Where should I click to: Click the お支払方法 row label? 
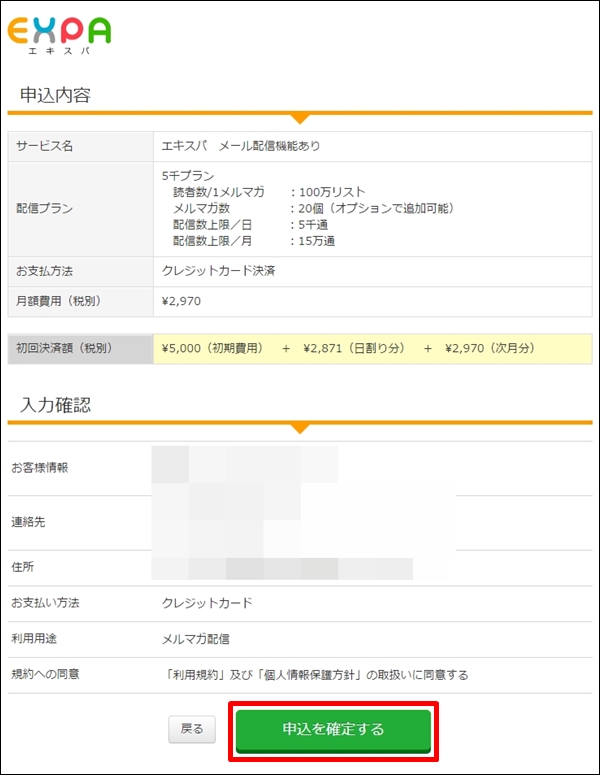[44, 271]
